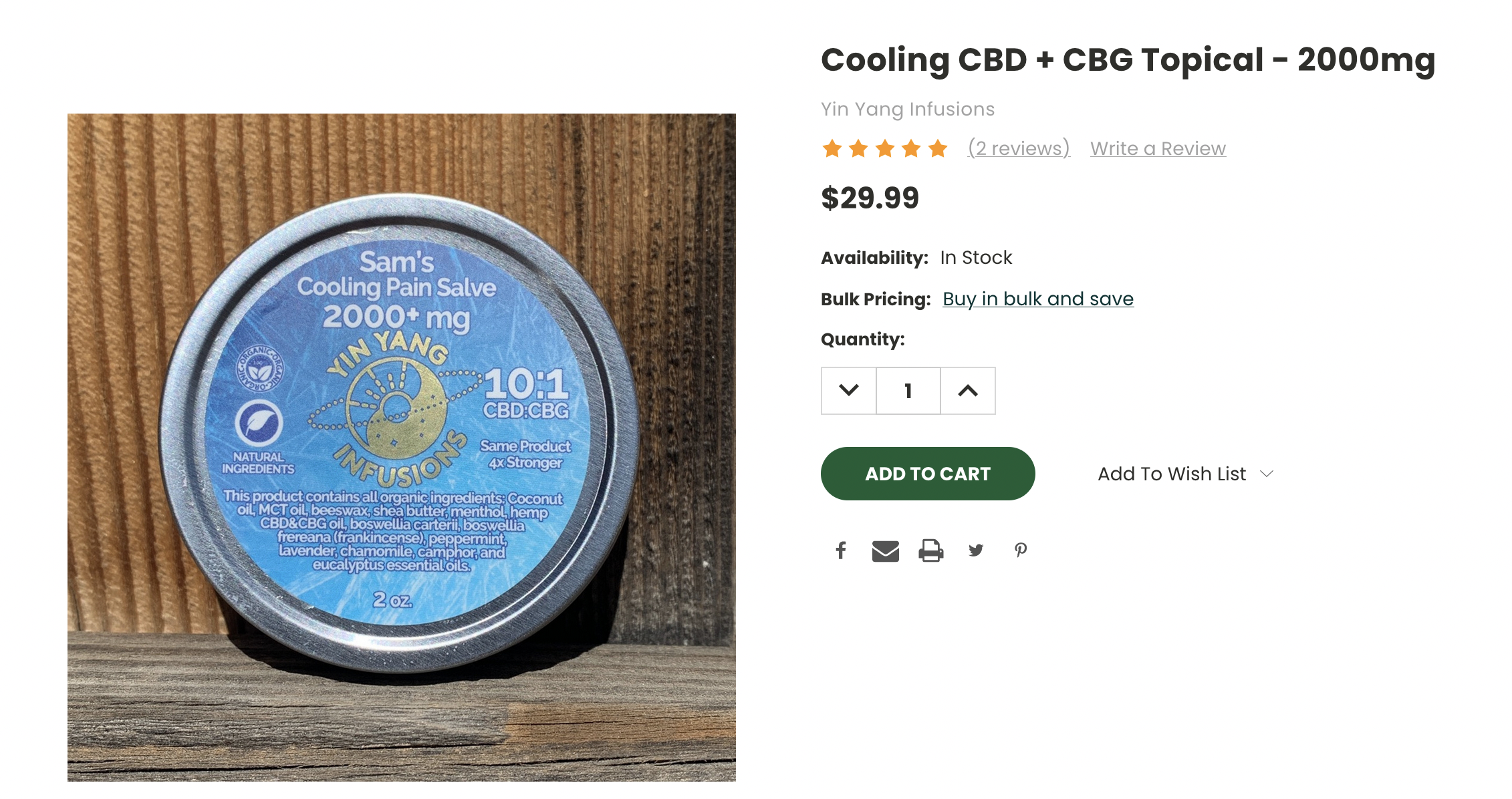Select the quantity number field
This screenshot has height=799, width=1512.
tap(908, 391)
